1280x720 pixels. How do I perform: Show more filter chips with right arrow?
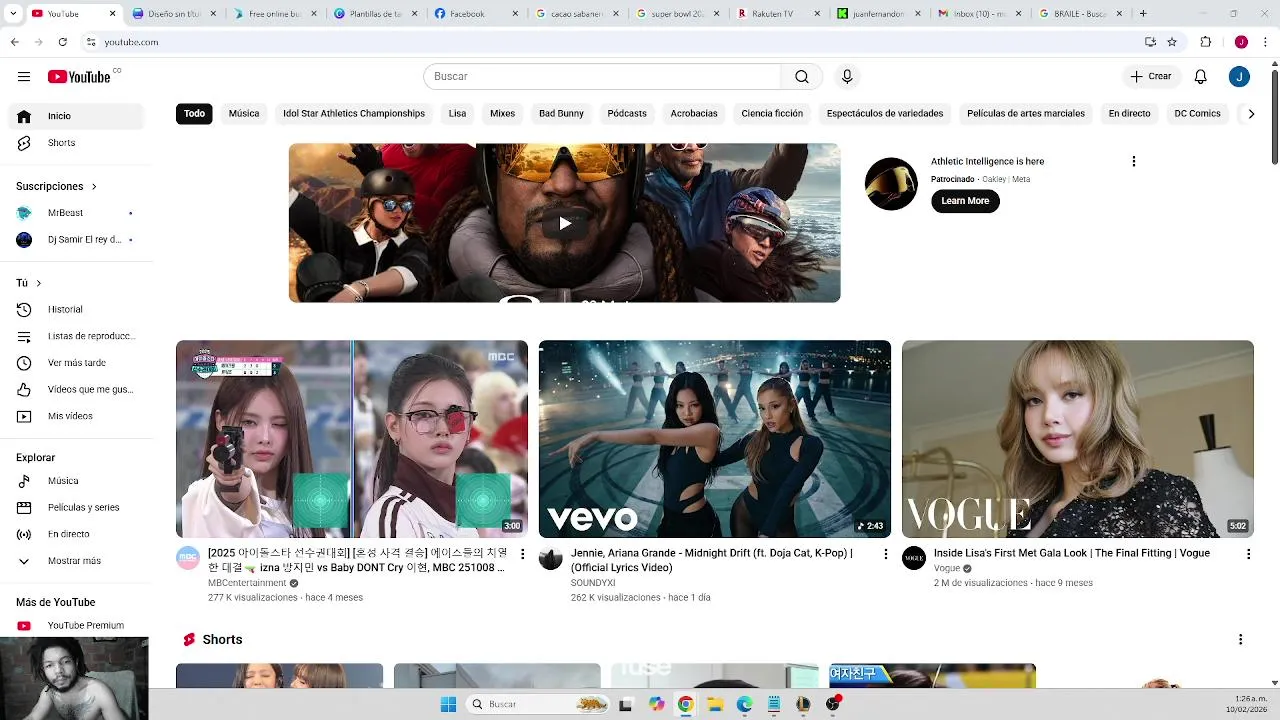point(1251,114)
